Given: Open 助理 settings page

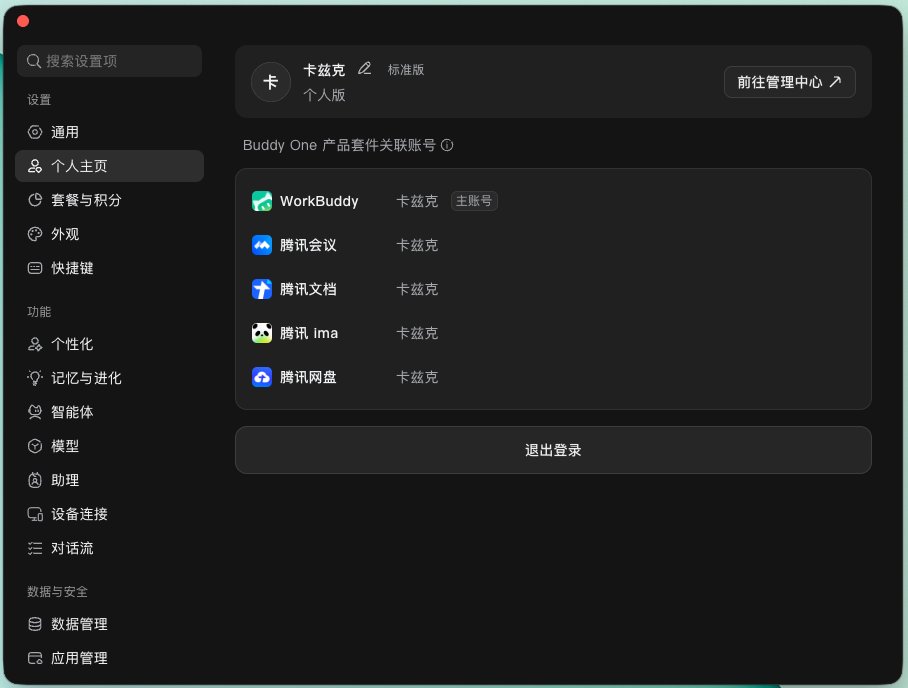Looking at the screenshot, I should 109,480.
